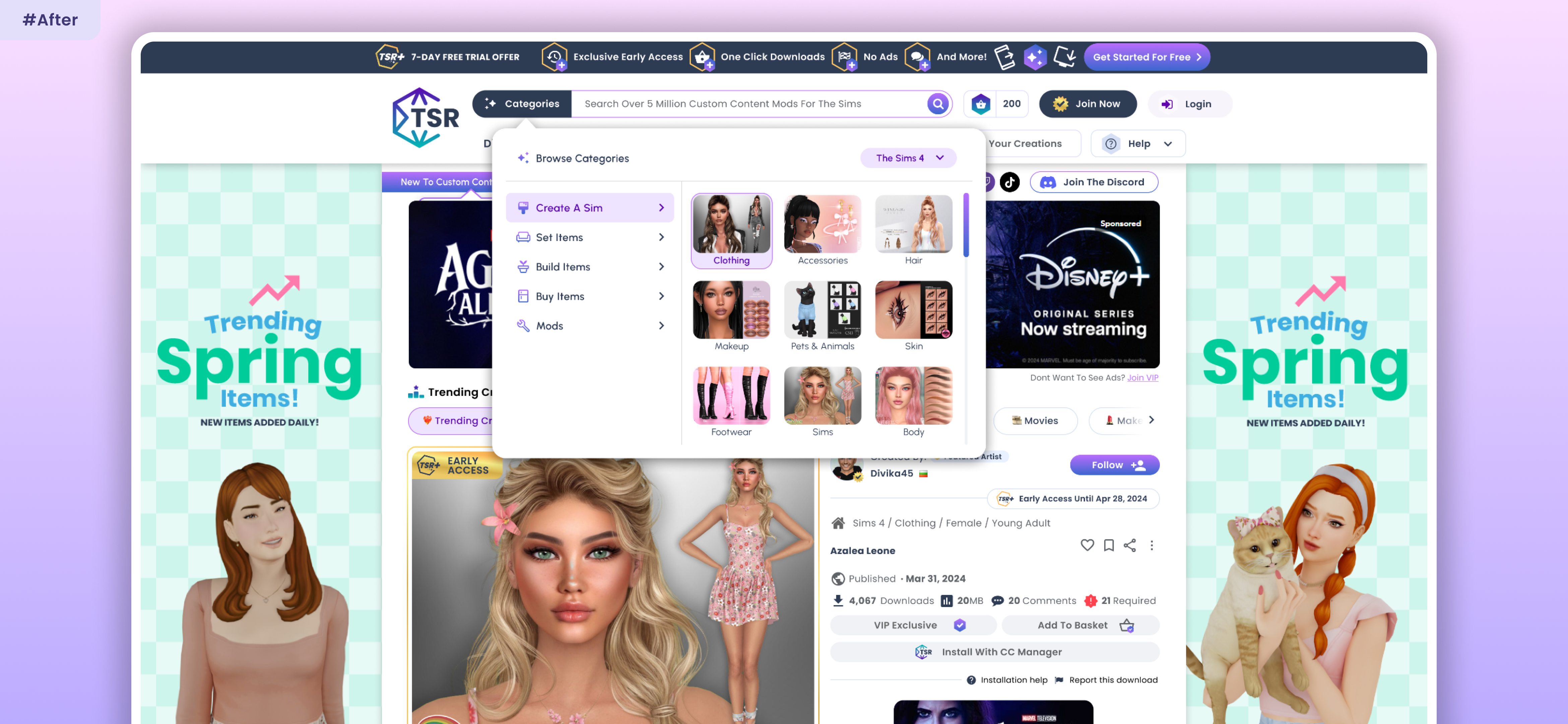Click Get Started For Free button
Screen dimensions: 1568x724
[x=1146, y=57]
